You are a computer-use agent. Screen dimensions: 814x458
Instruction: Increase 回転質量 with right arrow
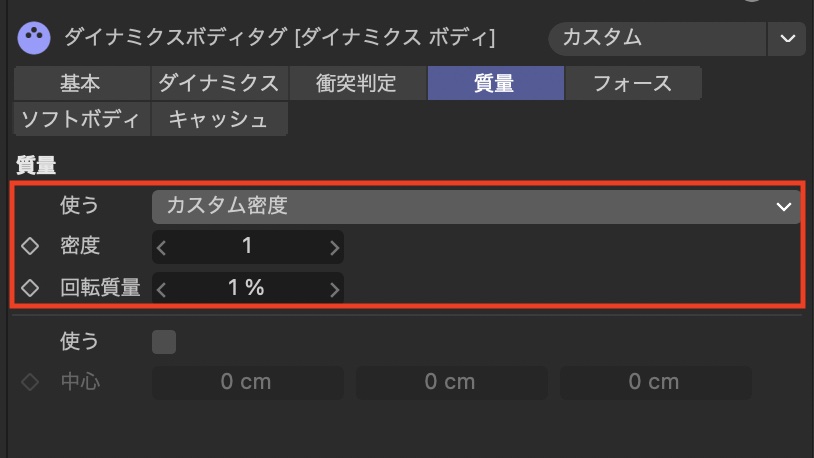tap(334, 289)
